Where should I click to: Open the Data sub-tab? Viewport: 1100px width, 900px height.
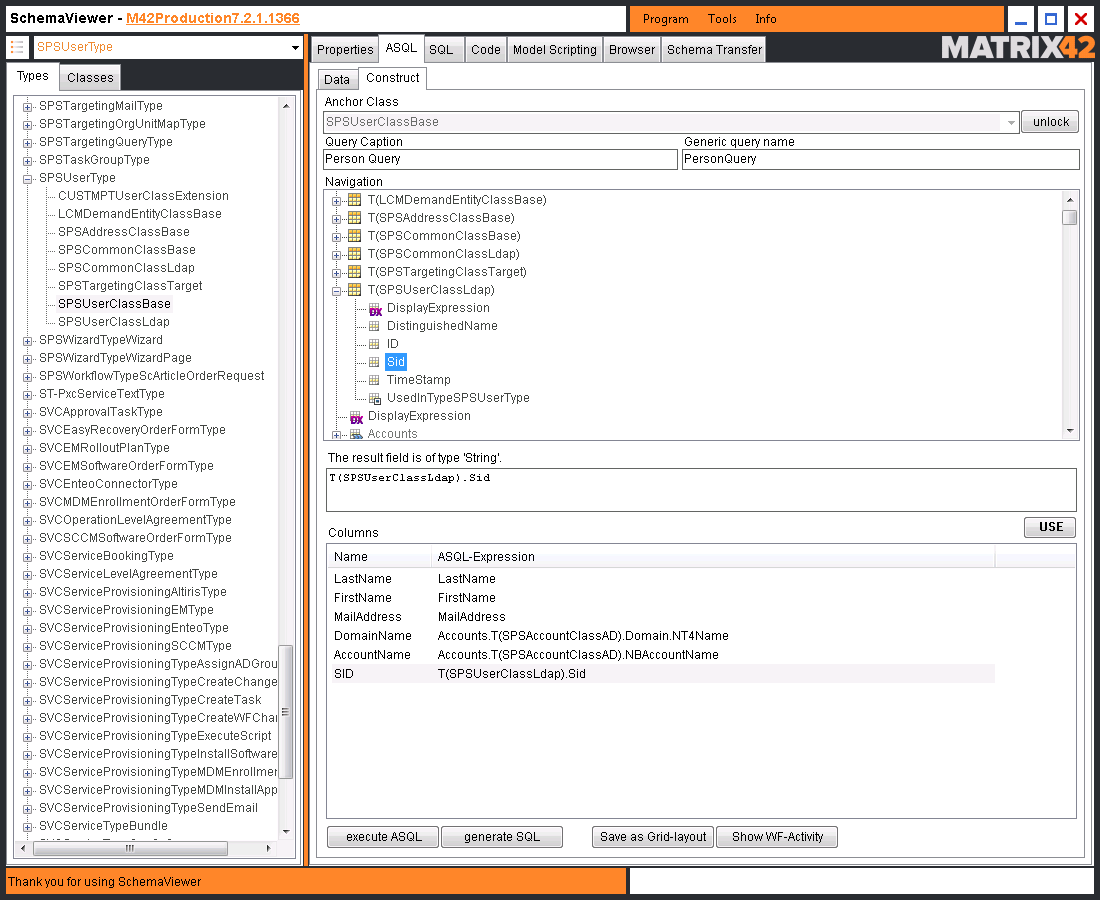pyautogui.click(x=337, y=79)
